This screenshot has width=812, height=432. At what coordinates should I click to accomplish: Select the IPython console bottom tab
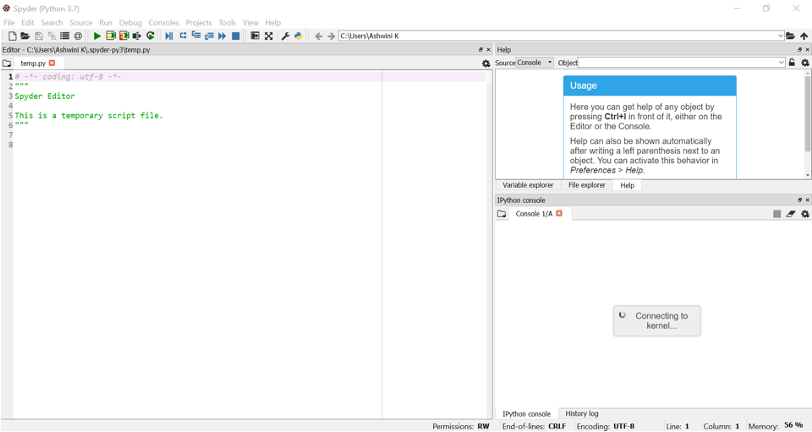tap(527, 413)
